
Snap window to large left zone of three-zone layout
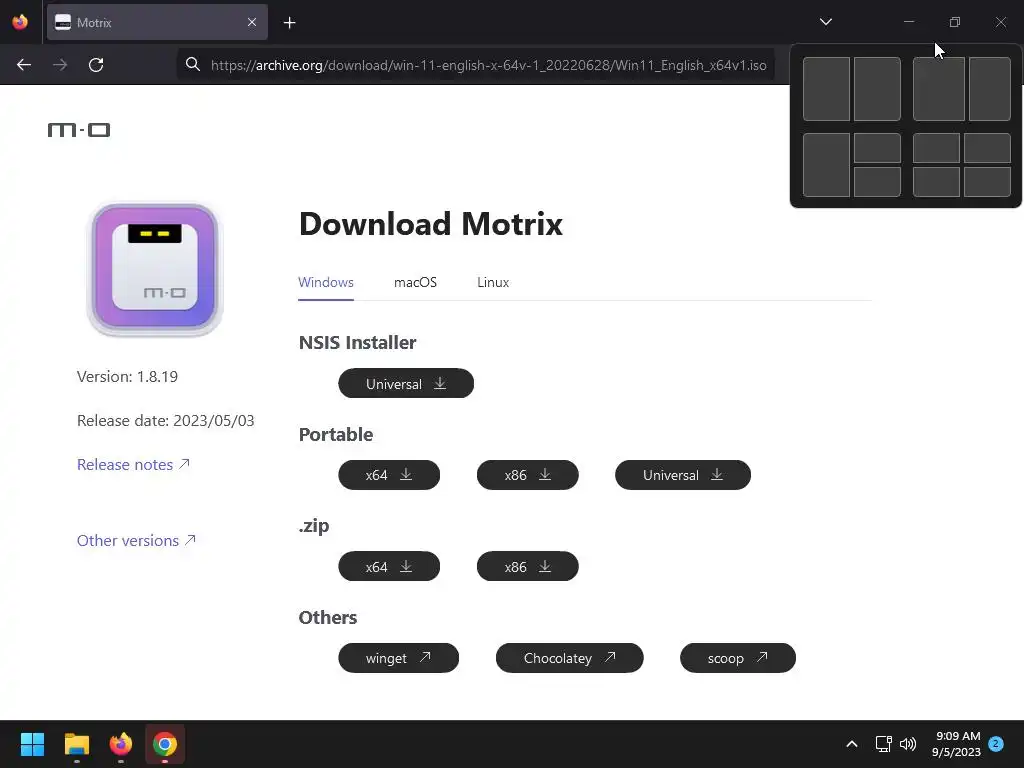826,165
